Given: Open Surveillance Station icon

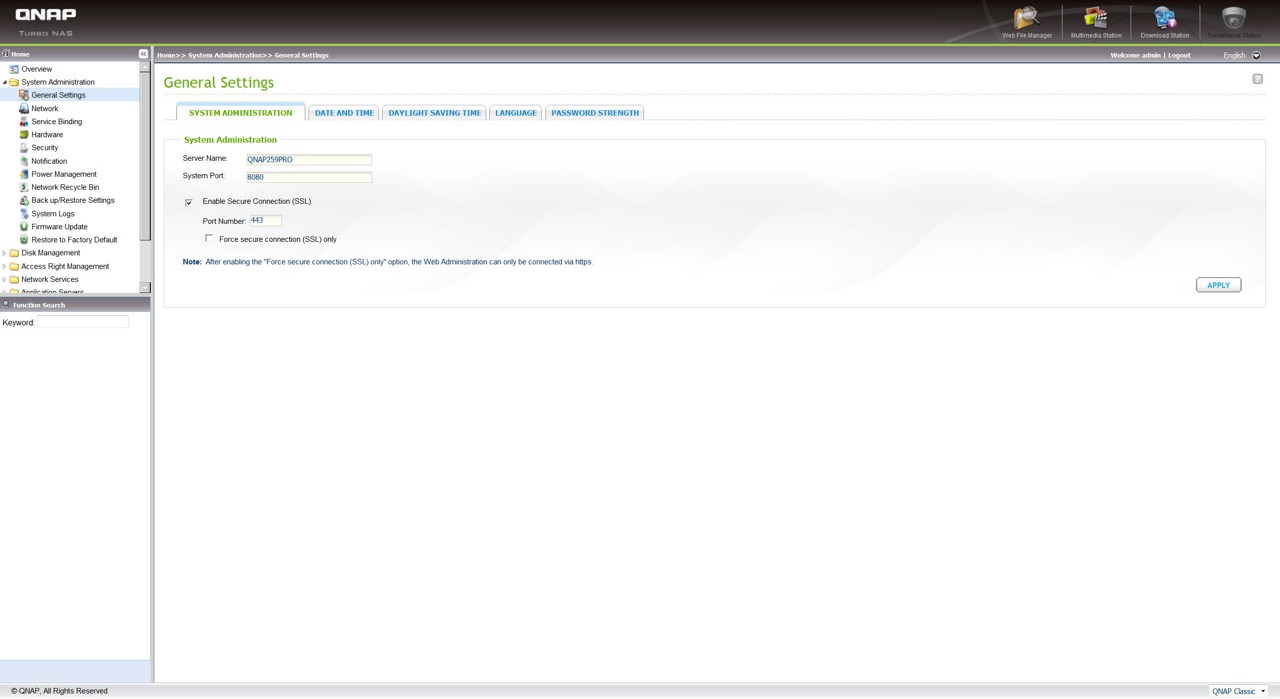Looking at the screenshot, I should (1234, 18).
